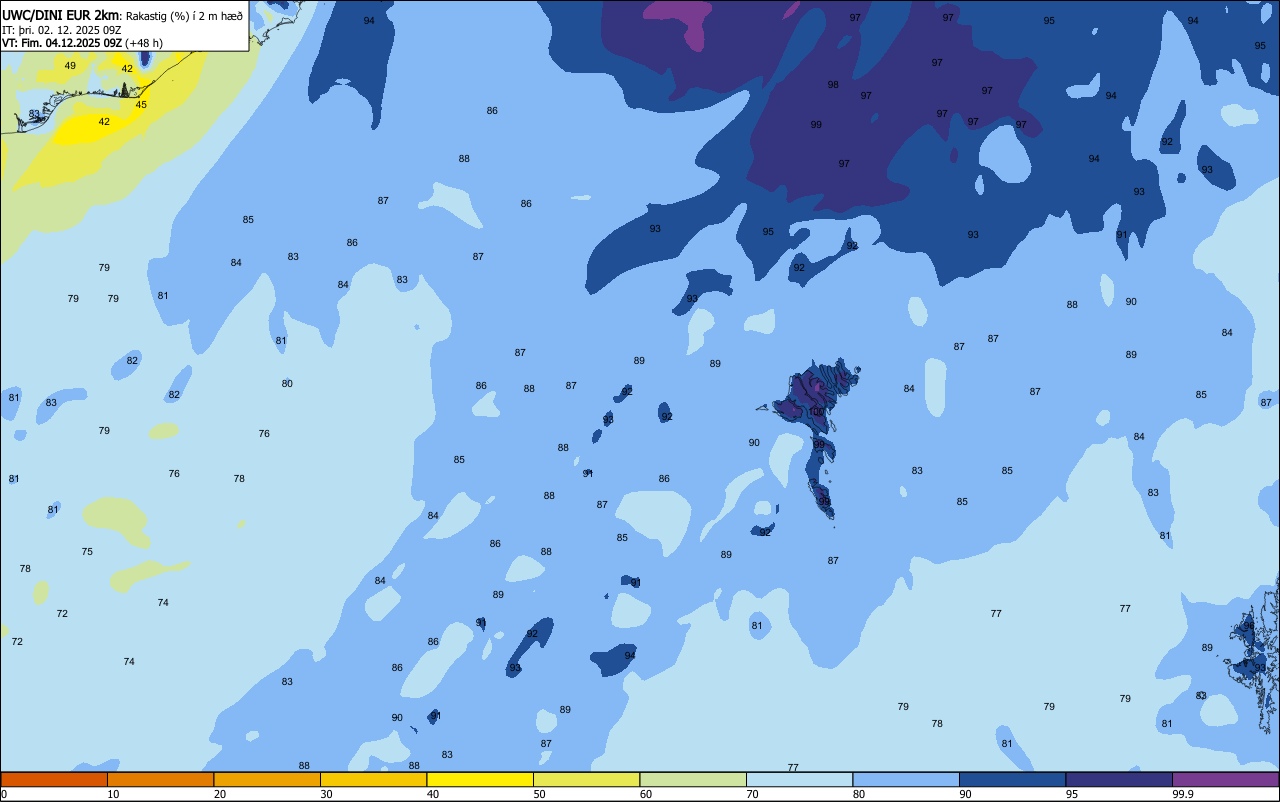Click the 30–40 golden legend swatch

pyautogui.click(x=373, y=779)
